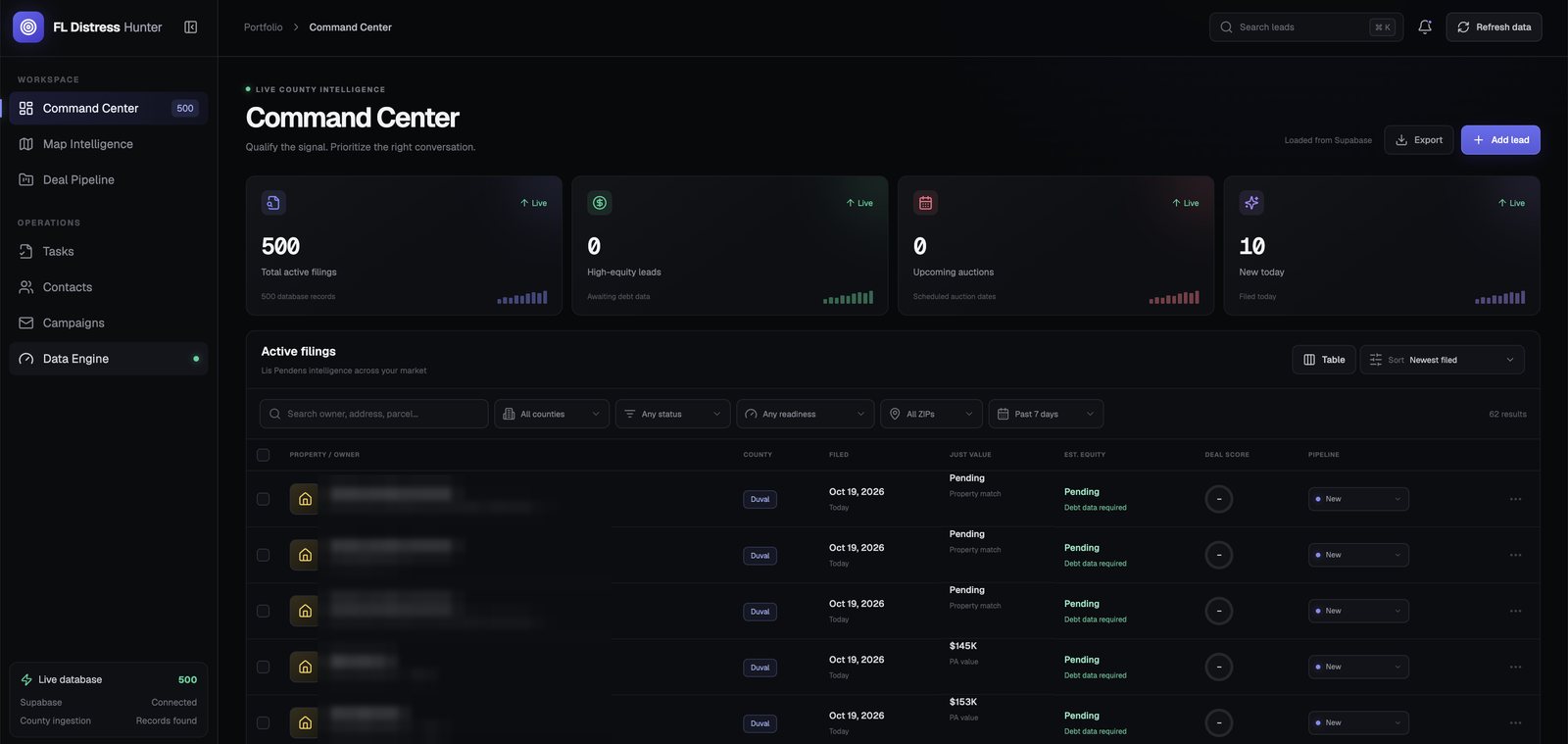Go to Map Intelligence in the sidebar

point(109,144)
